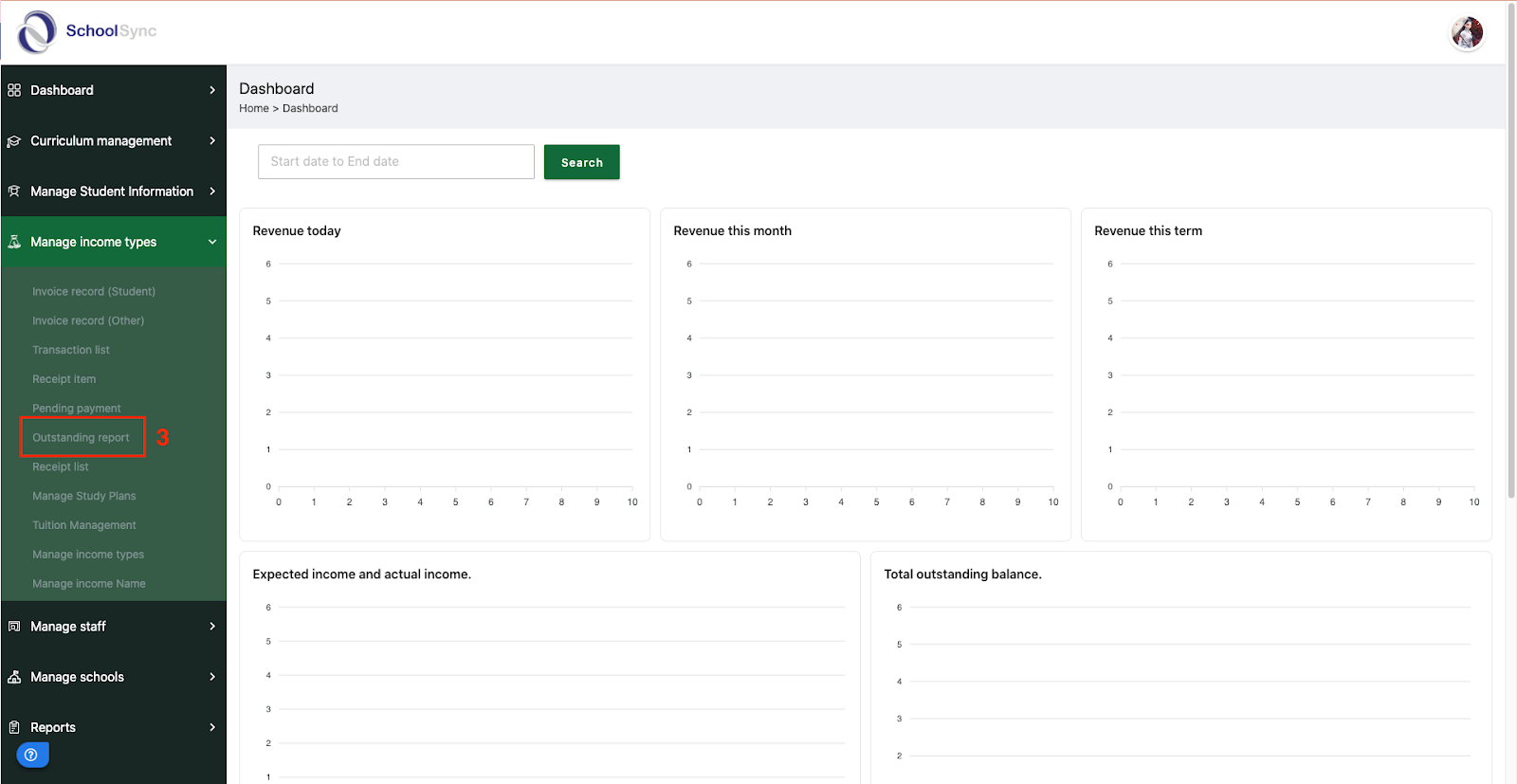Open Manage income Name
Screen dimensions: 1517x784
(x=89, y=584)
